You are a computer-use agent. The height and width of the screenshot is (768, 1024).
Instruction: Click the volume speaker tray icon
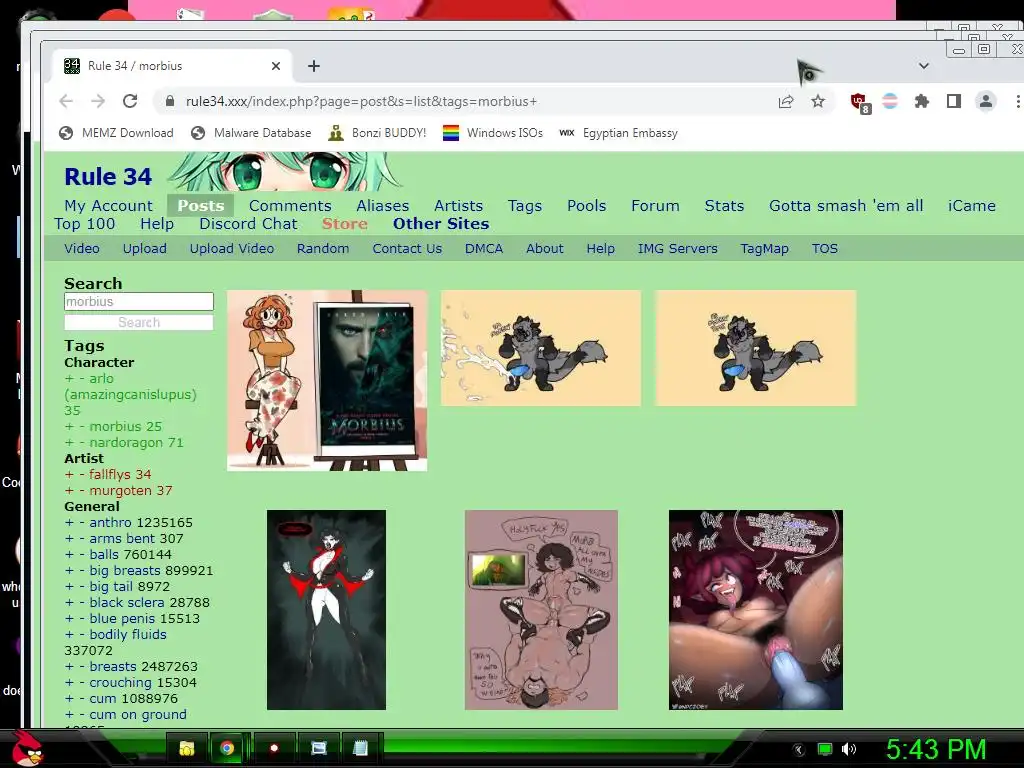point(849,749)
